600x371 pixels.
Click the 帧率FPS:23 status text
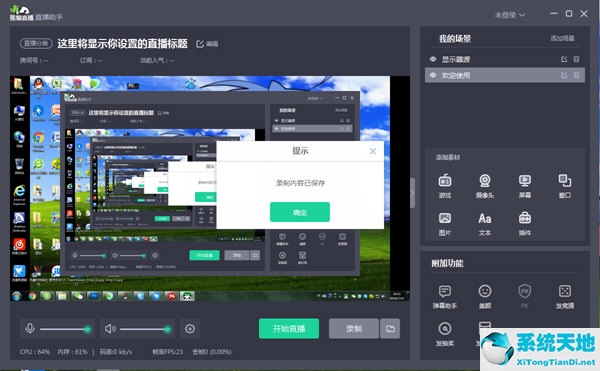pos(168,351)
